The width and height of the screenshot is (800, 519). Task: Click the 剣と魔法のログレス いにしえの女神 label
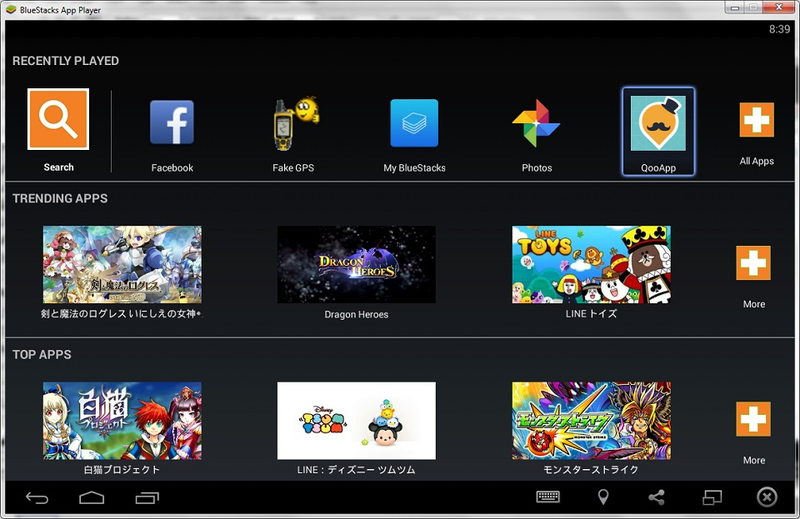click(x=121, y=314)
